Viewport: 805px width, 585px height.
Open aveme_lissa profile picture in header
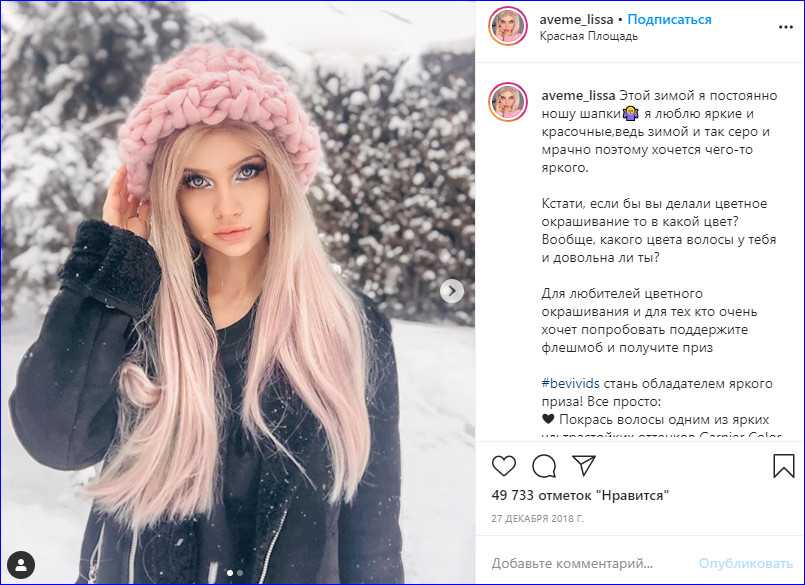508,26
